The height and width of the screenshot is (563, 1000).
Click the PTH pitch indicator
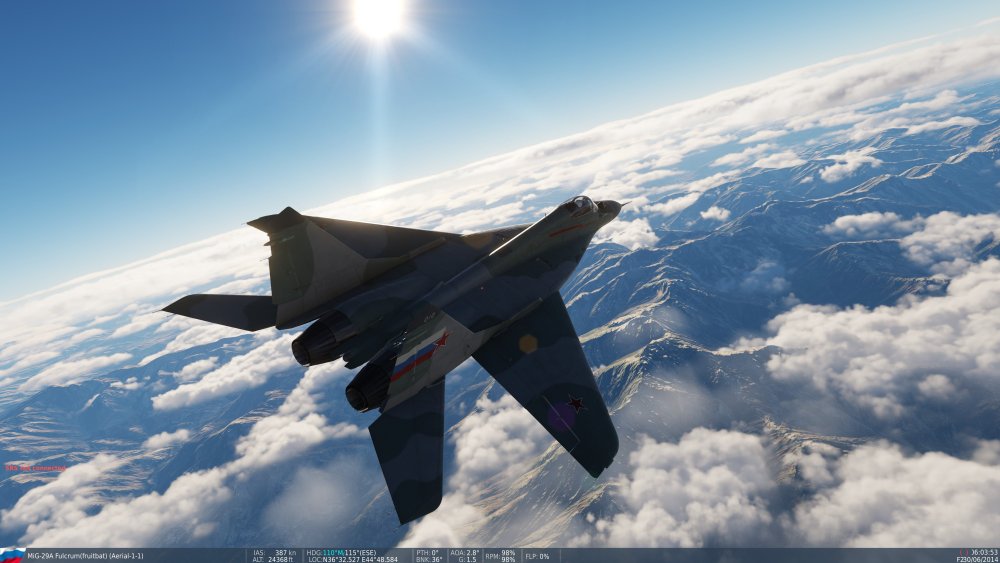[428, 552]
